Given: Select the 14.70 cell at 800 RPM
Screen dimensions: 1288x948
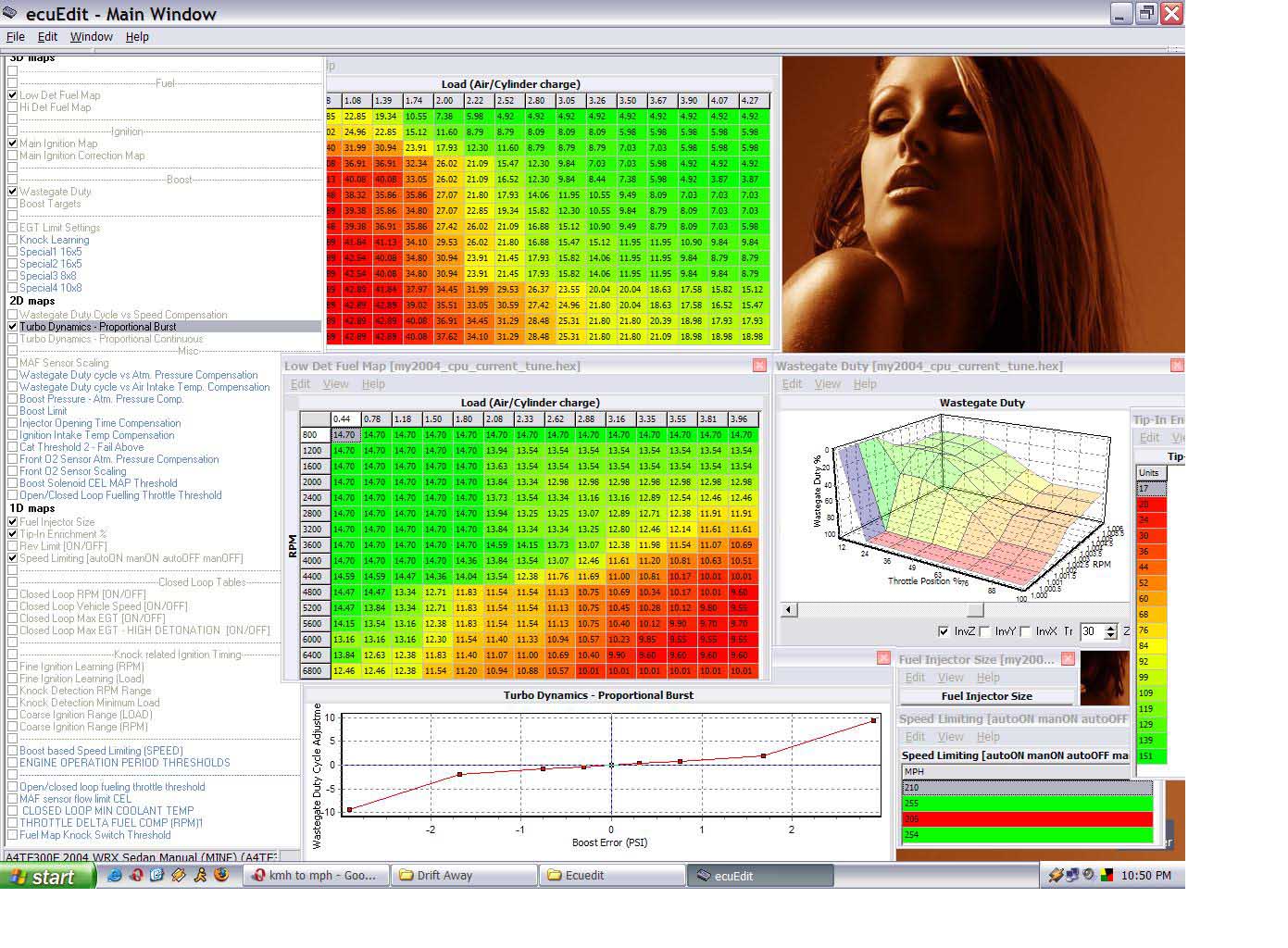Looking at the screenshot, I should [x=344, y=435].
